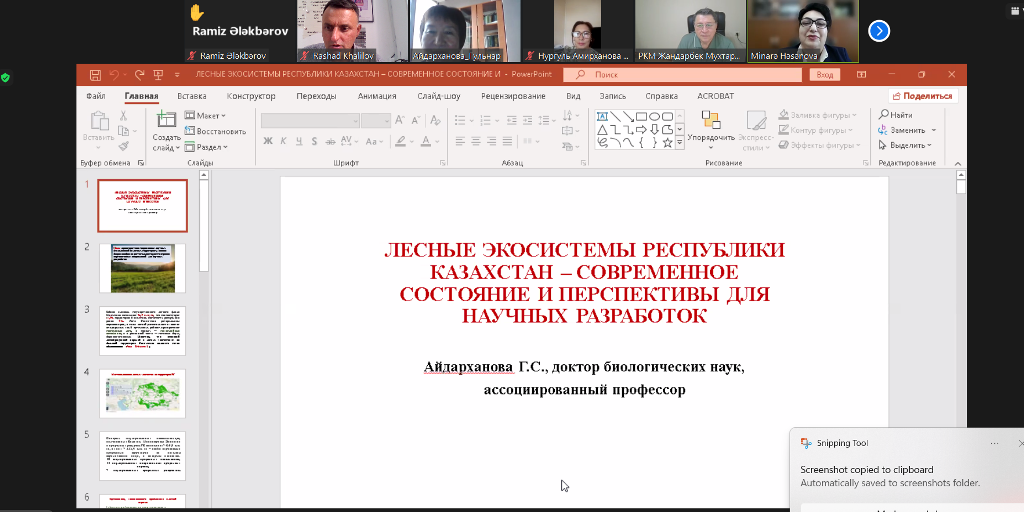This screenshot has width=1024, height=512.
Task: Toggle Italic (К) formatting
Action: [283, 141]
